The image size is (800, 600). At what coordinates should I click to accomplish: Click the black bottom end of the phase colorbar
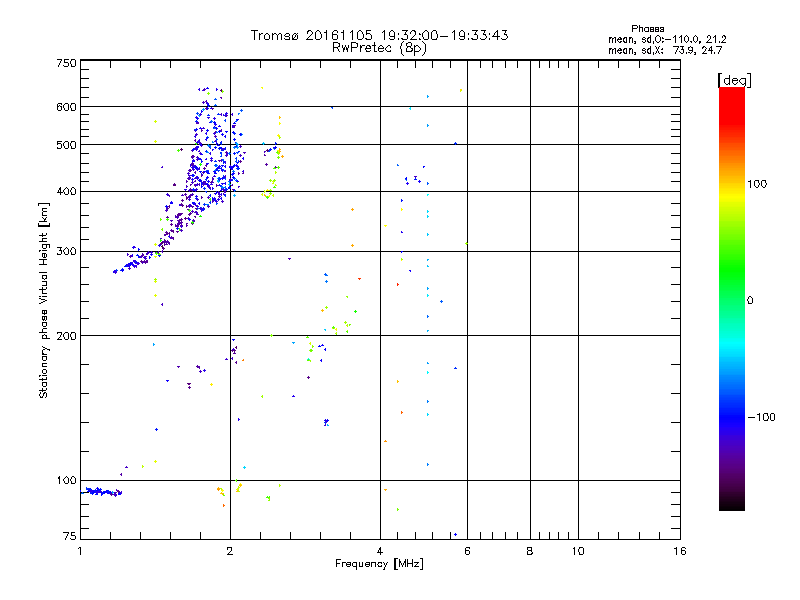pyautogui.click(x=732, y=504)
